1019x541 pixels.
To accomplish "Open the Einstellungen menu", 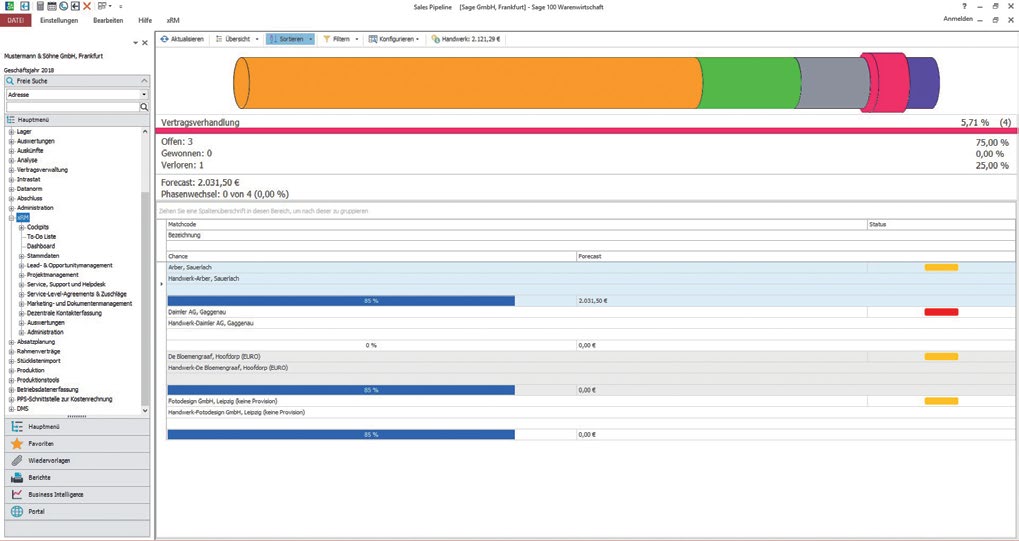I will pyautogui.click(x=59, y=20).
